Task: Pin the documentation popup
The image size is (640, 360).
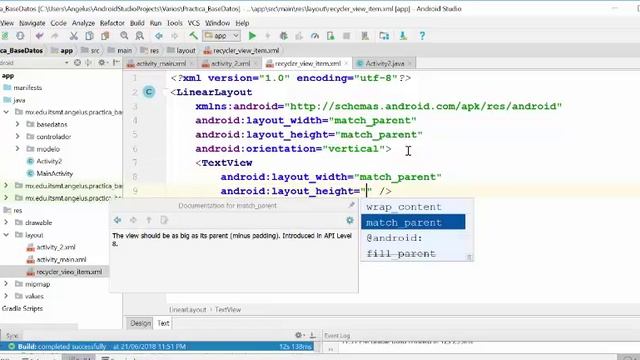Action: click(x=351, y=205)
